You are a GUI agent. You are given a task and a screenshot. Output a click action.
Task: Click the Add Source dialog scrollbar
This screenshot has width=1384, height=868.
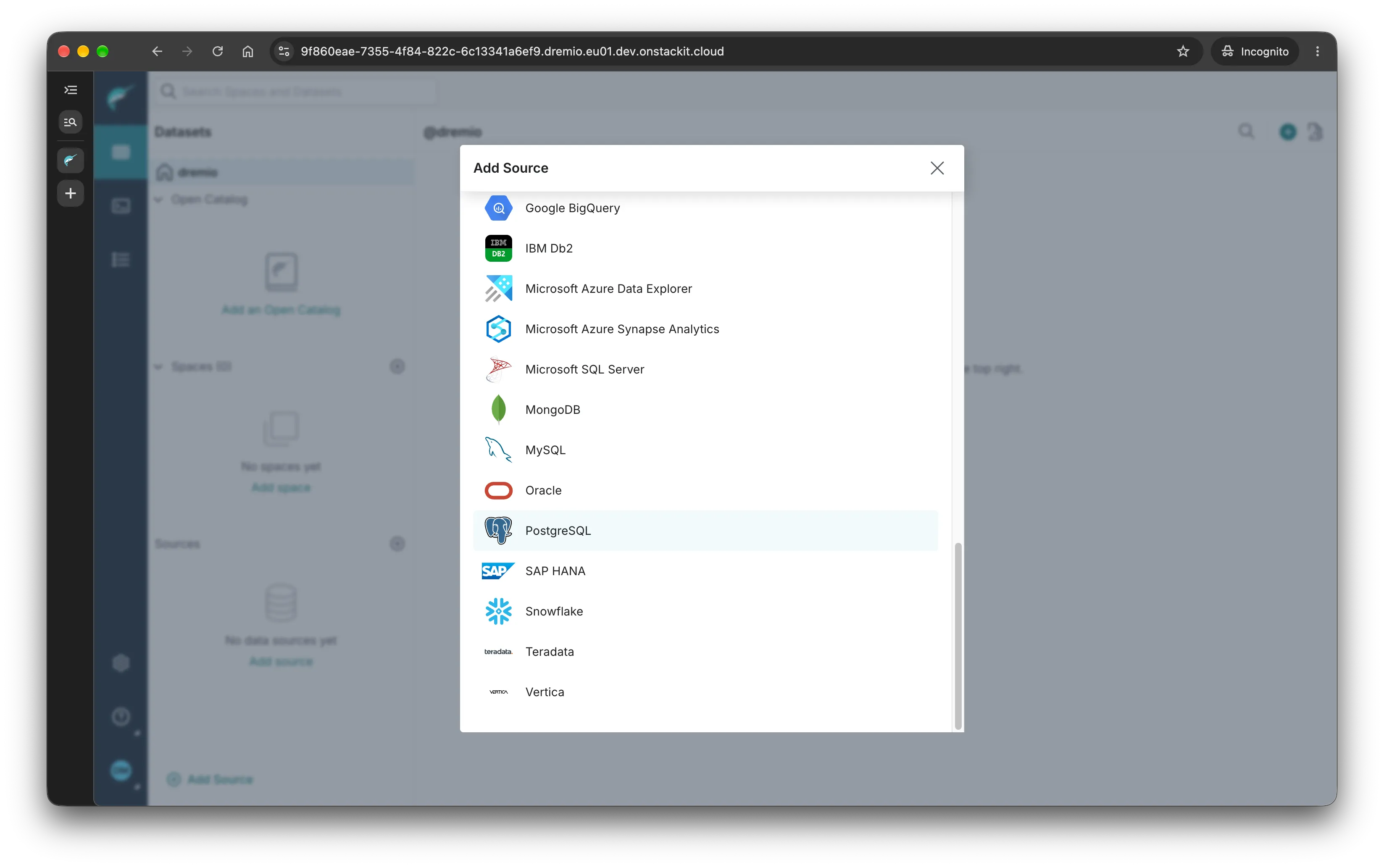click(958, 636)
